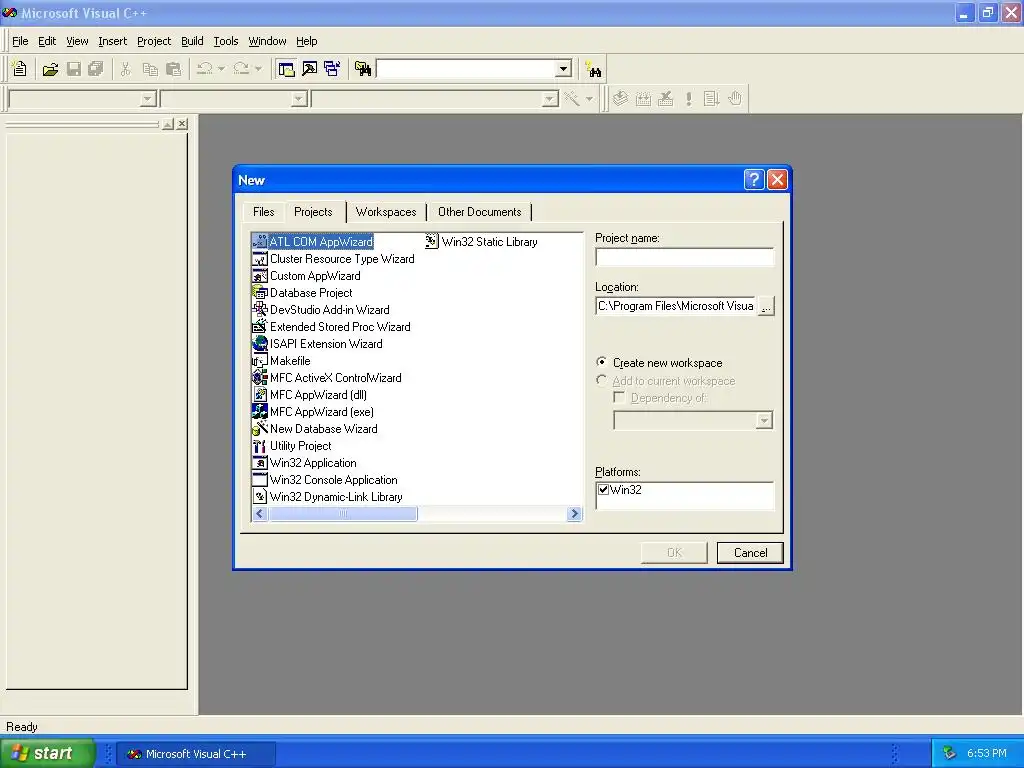Open the Redo history dropdown arrow
Image resolution: width=1024 pixels, height=768 pixels.
[258, 69]
